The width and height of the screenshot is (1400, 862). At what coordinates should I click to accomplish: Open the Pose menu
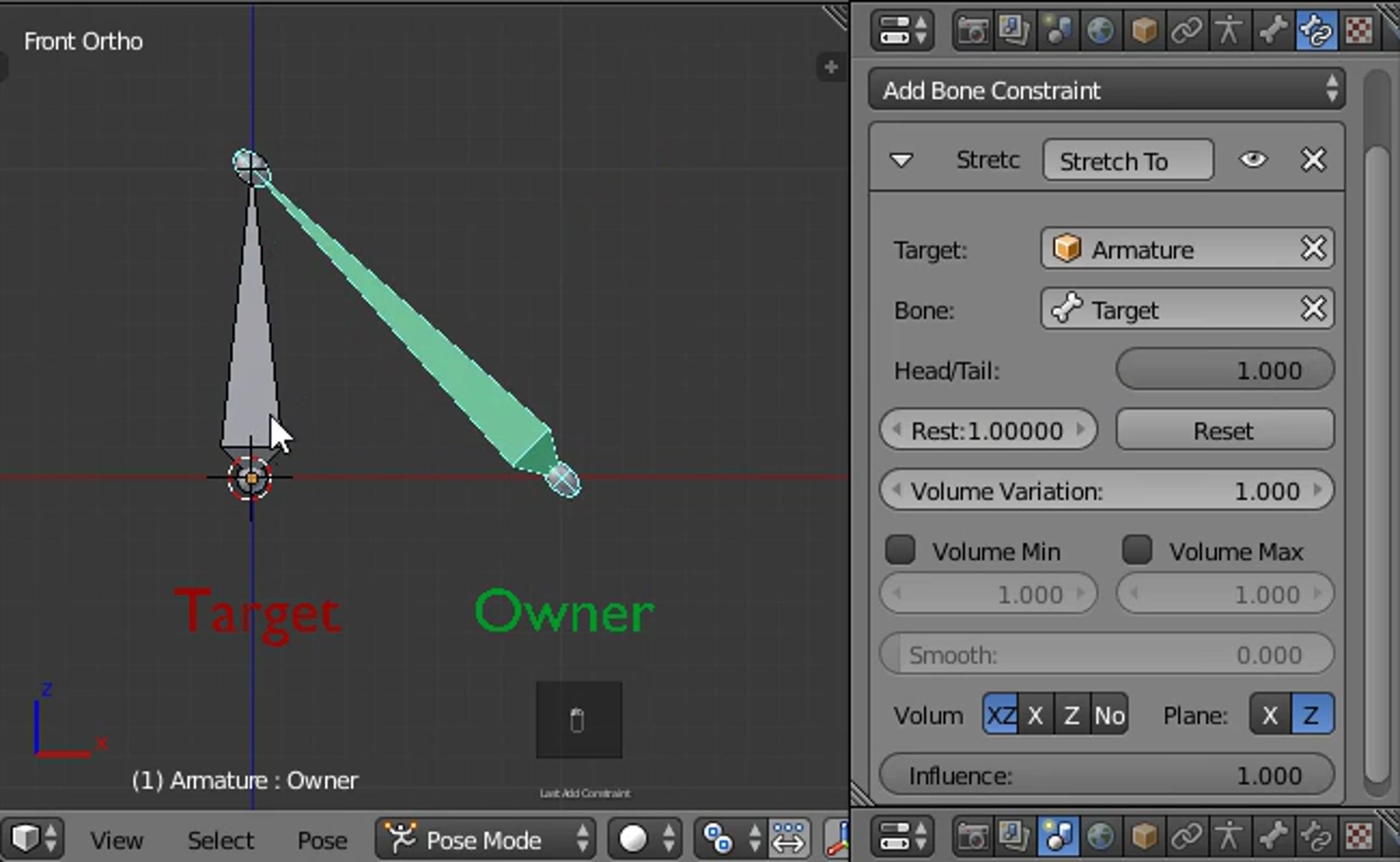(323, 840)
